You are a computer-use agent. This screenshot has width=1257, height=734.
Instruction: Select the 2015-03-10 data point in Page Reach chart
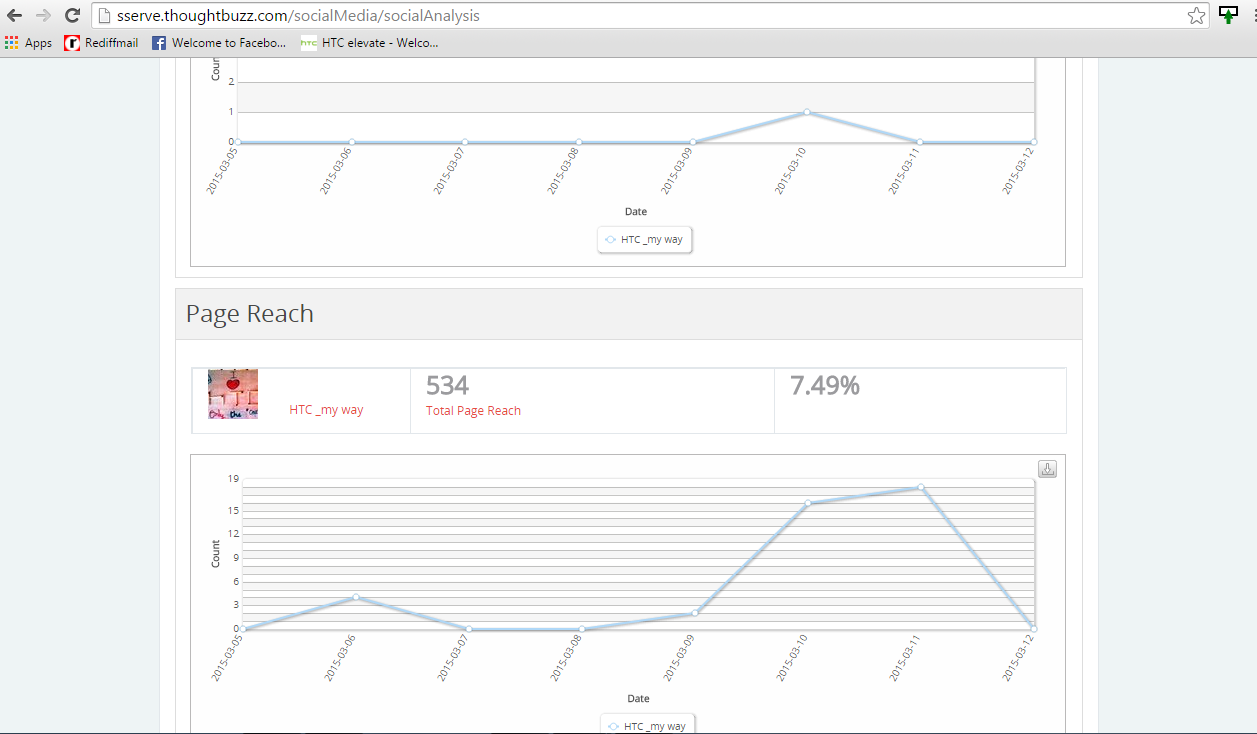(808, 503)
